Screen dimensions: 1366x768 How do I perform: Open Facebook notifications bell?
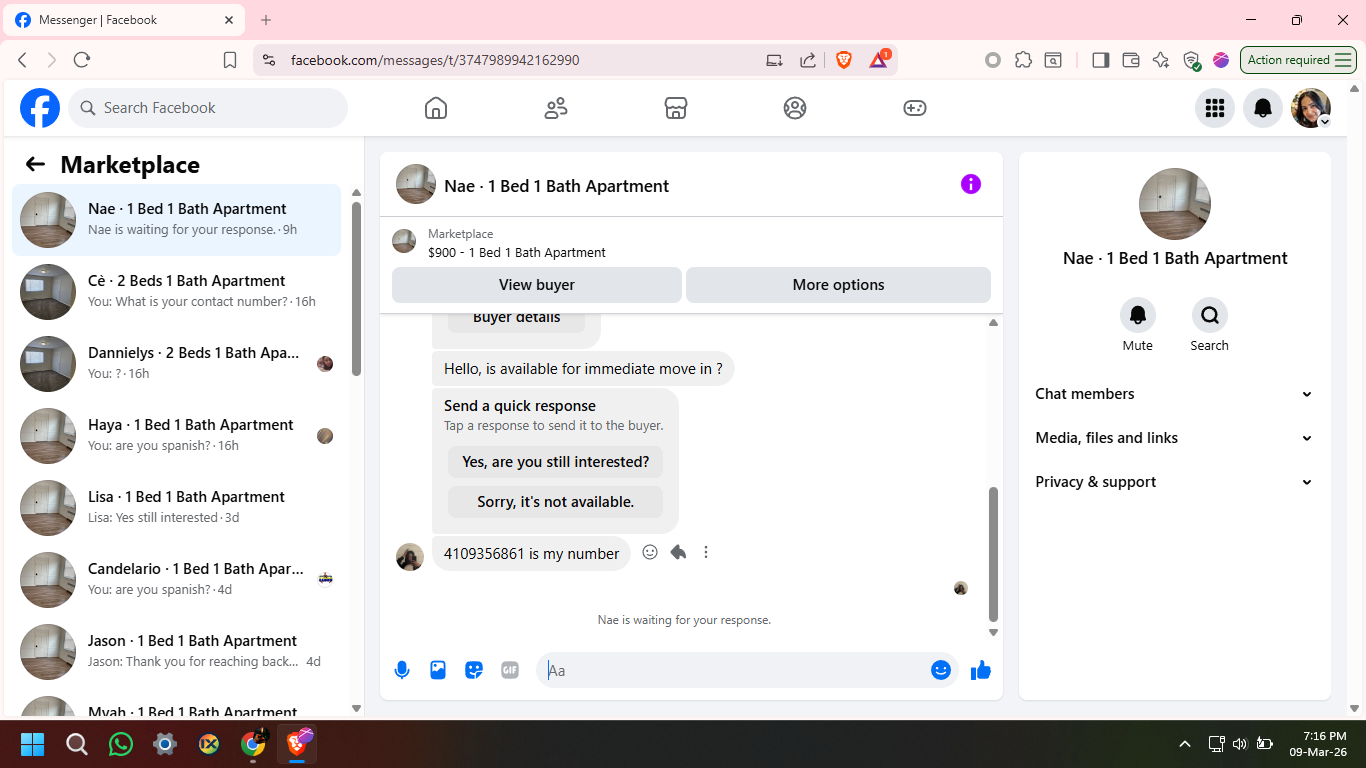1263,108
